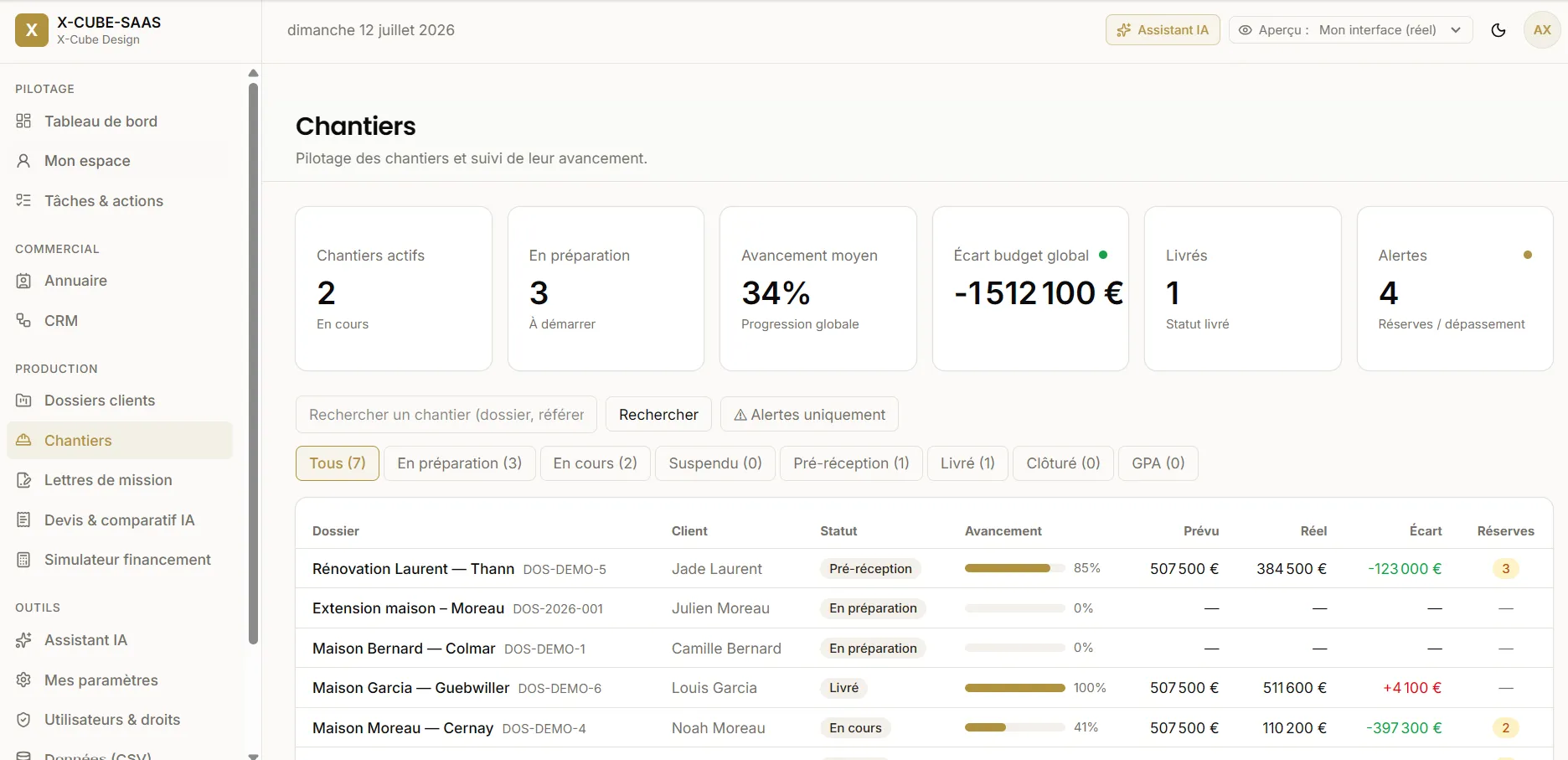Select the Suspendu (0) tab
This screenshot has width=1568, height=760.
coord(715,463)
